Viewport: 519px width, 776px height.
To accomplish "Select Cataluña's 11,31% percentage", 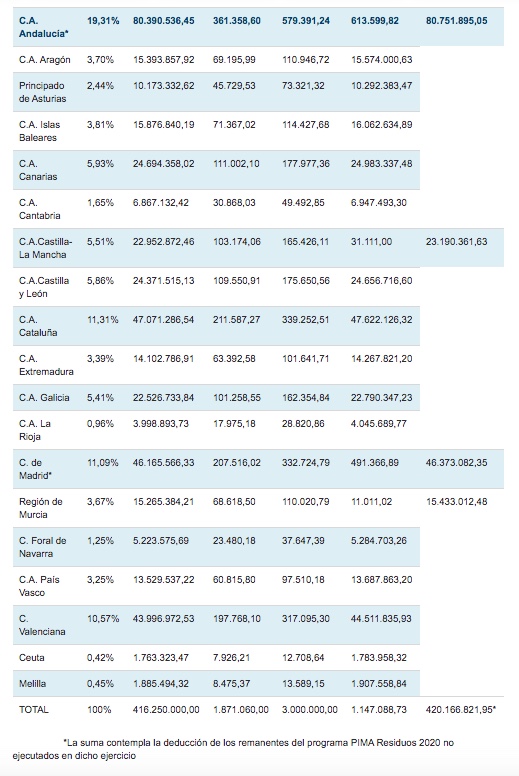I will [x=102, y=320].
